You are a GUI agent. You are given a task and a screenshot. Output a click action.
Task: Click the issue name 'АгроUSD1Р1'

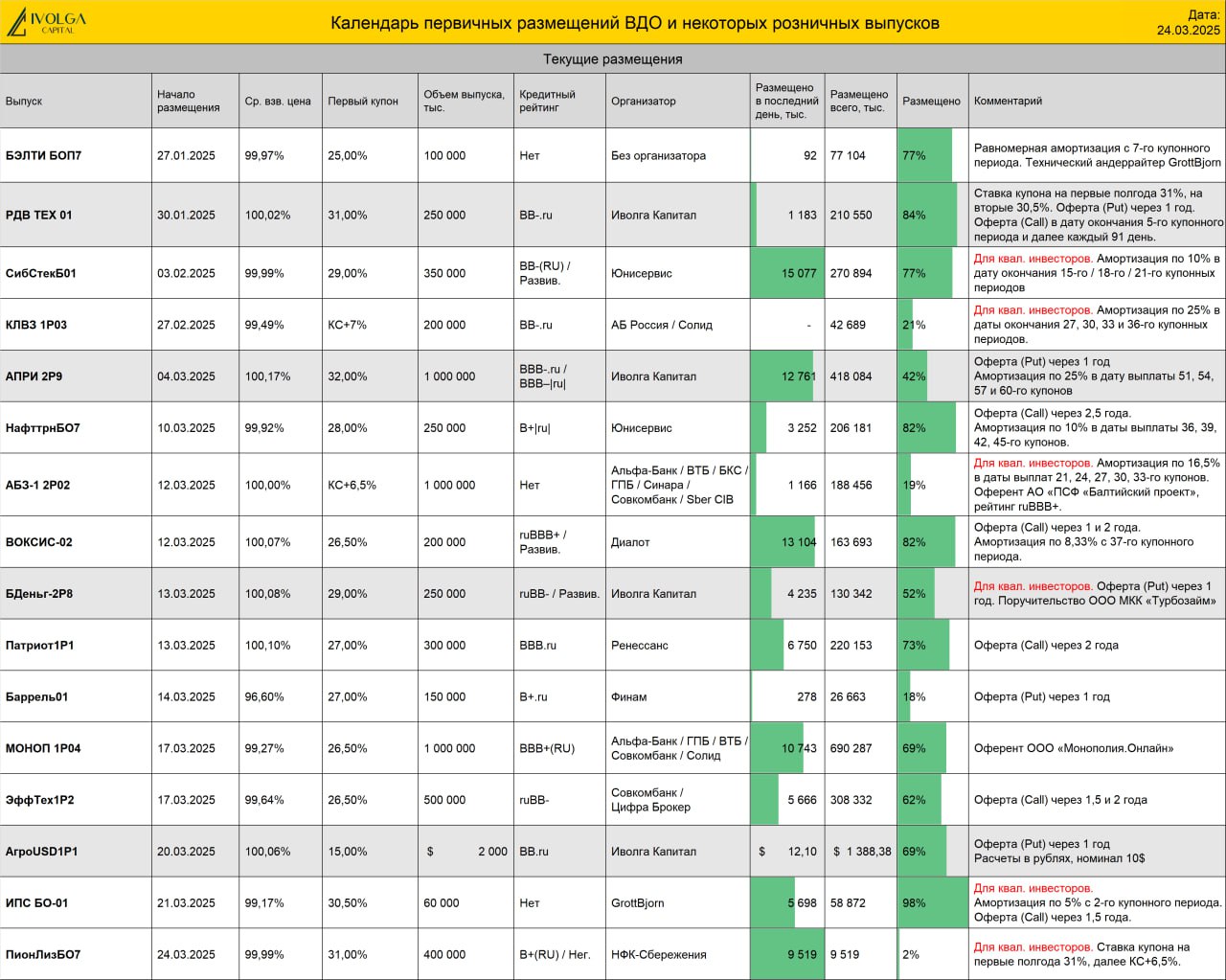click(x=42, y=852)
